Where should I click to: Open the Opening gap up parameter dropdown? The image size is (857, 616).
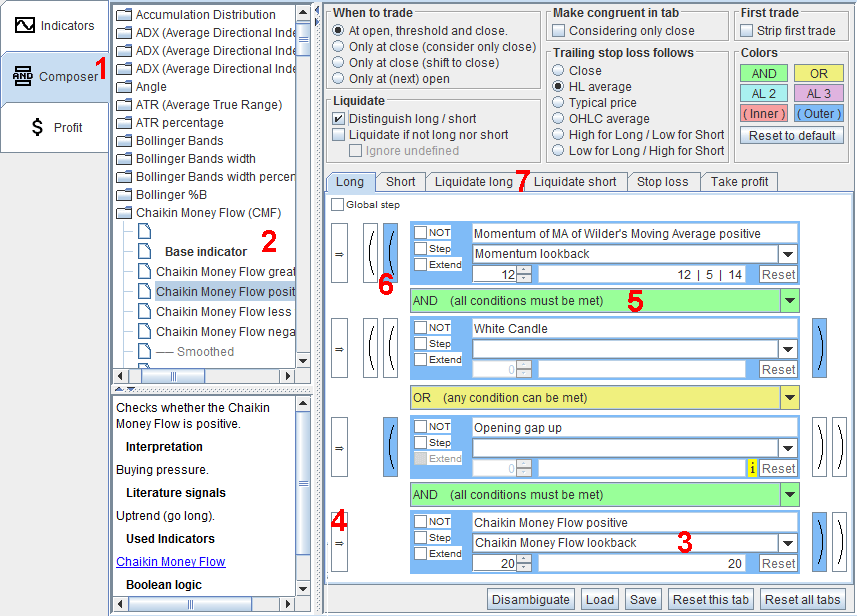click(788, 448)
